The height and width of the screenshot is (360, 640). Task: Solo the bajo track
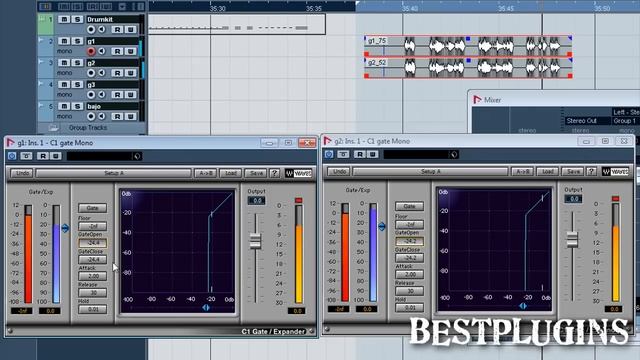point(77,106)
